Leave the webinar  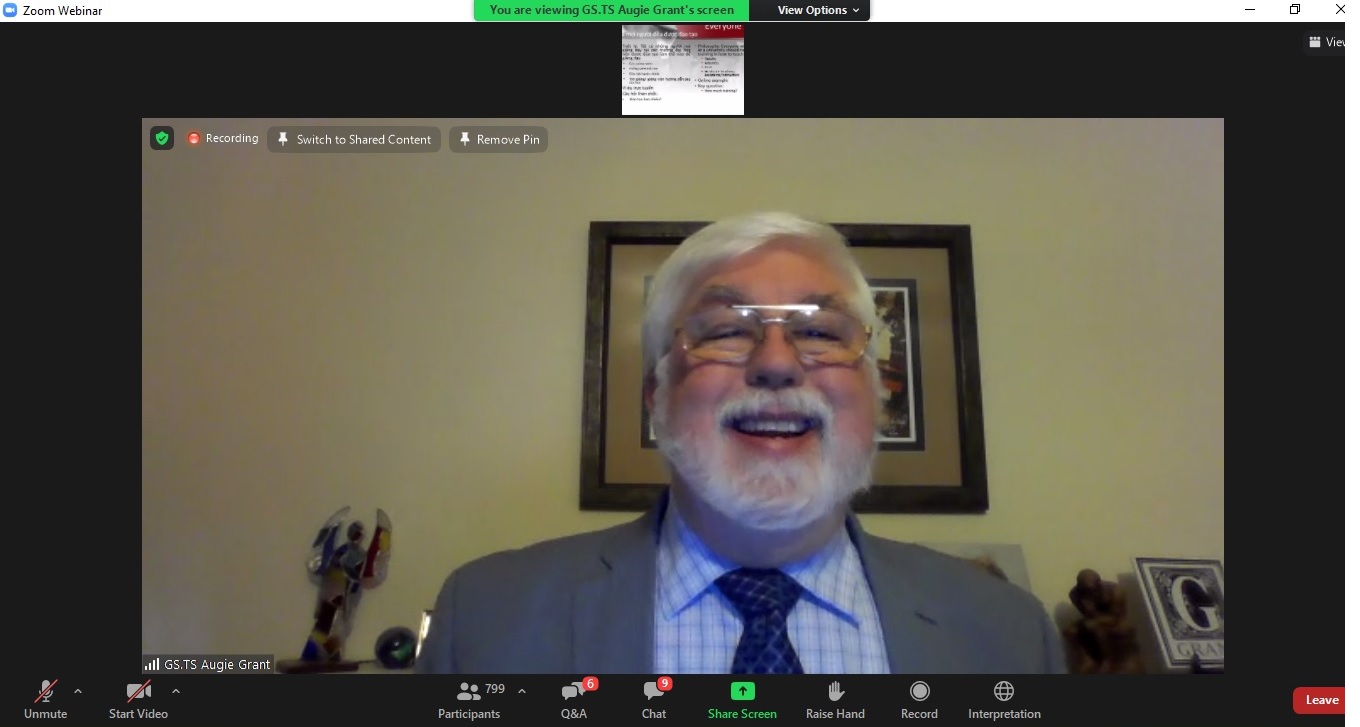click(x=1320, y=700)
